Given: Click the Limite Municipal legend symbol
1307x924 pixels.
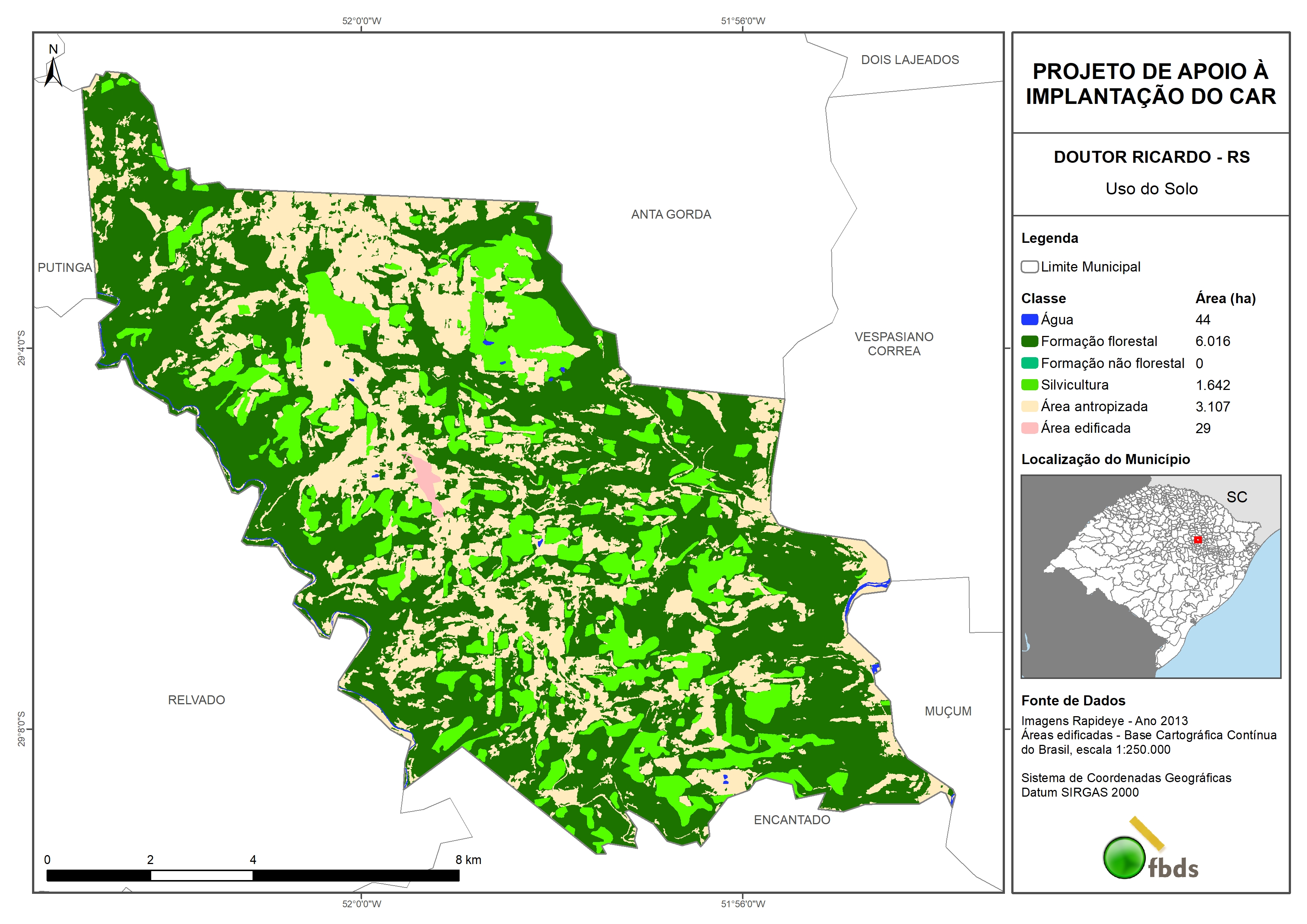Looking at the screenshot, I should [1029, 267].
